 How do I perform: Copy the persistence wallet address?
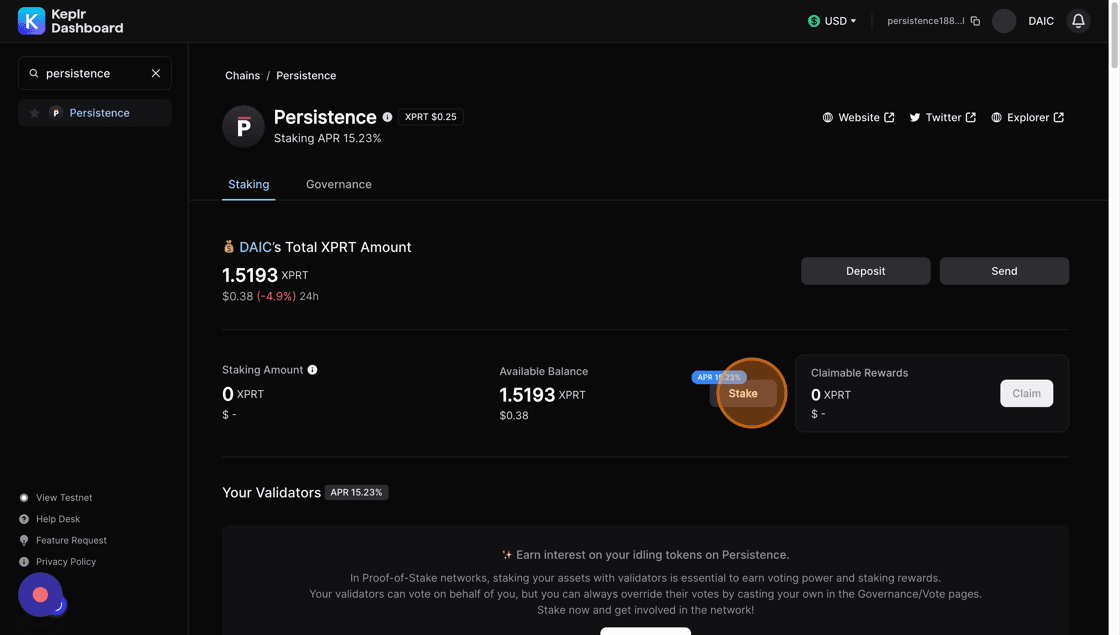coord(975,21)
